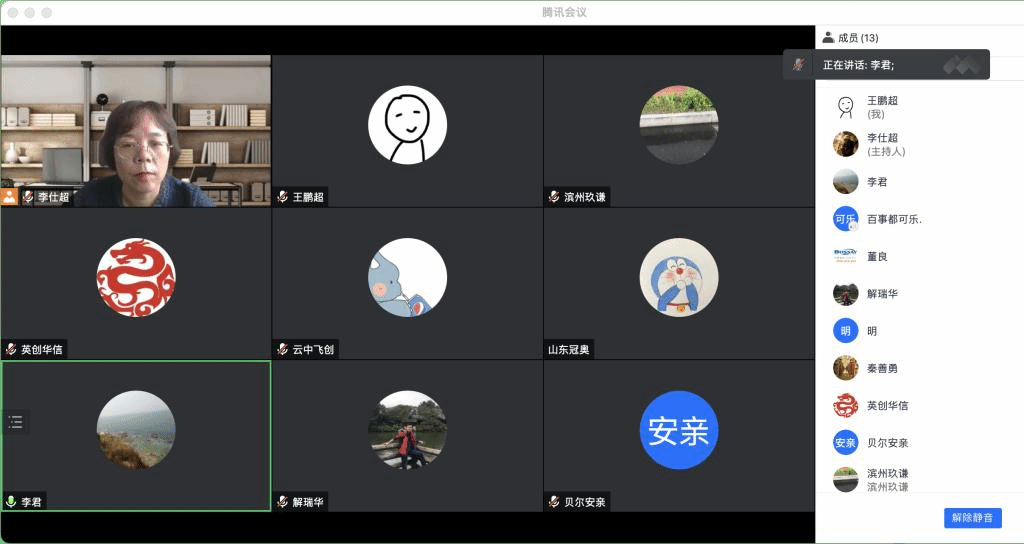Click the muted mic icon on 滨州玖谦's tile
Image resolution: width=1024 pixels, height=544 pixels.
point(554,197)
